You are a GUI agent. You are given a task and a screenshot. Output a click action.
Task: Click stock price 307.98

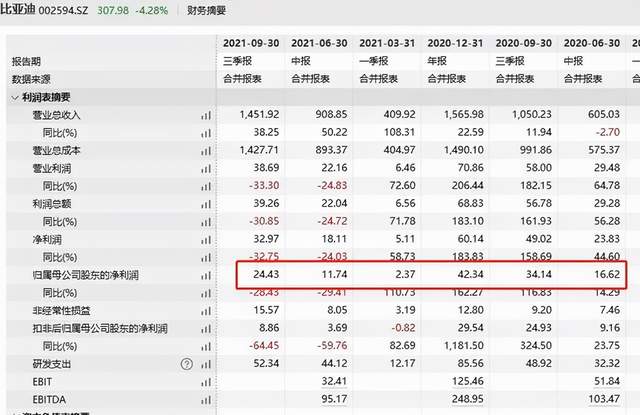(113, 10)
